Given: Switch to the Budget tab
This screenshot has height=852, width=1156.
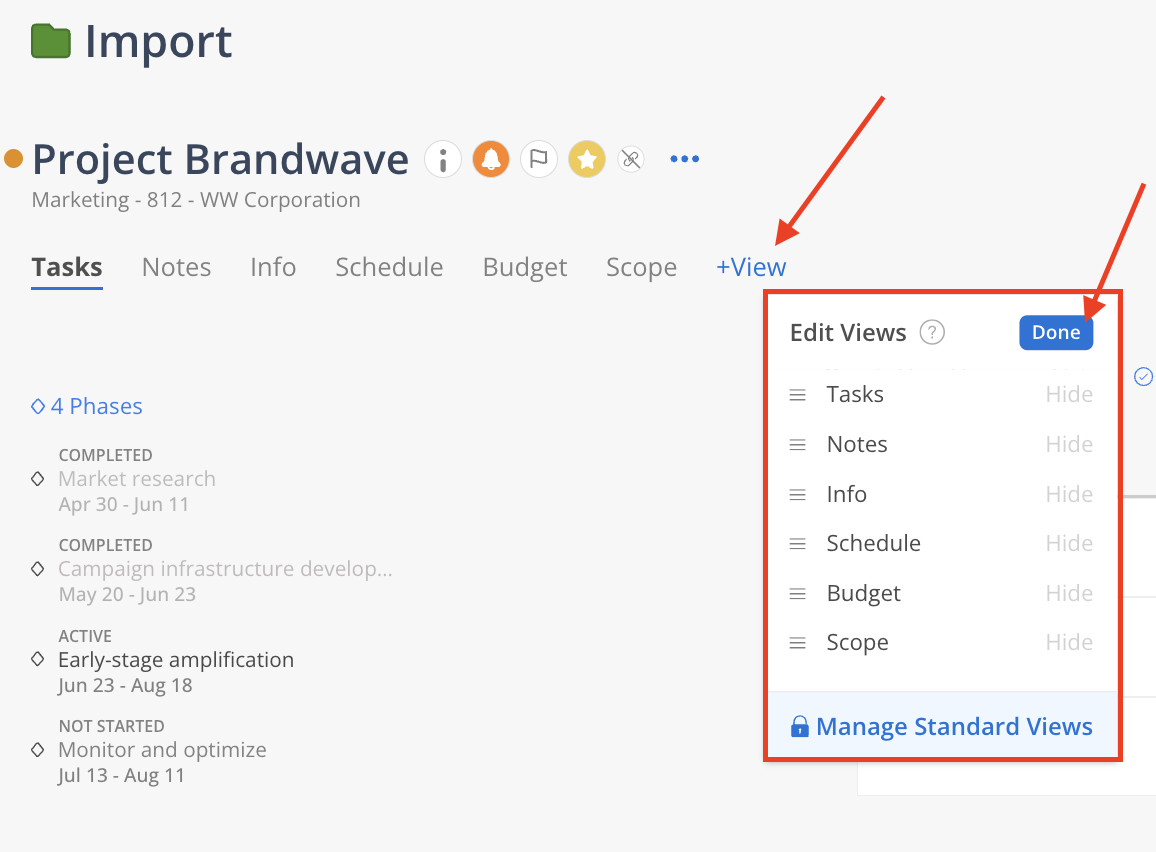Looking at the screenshot, I should coord(525,267).
